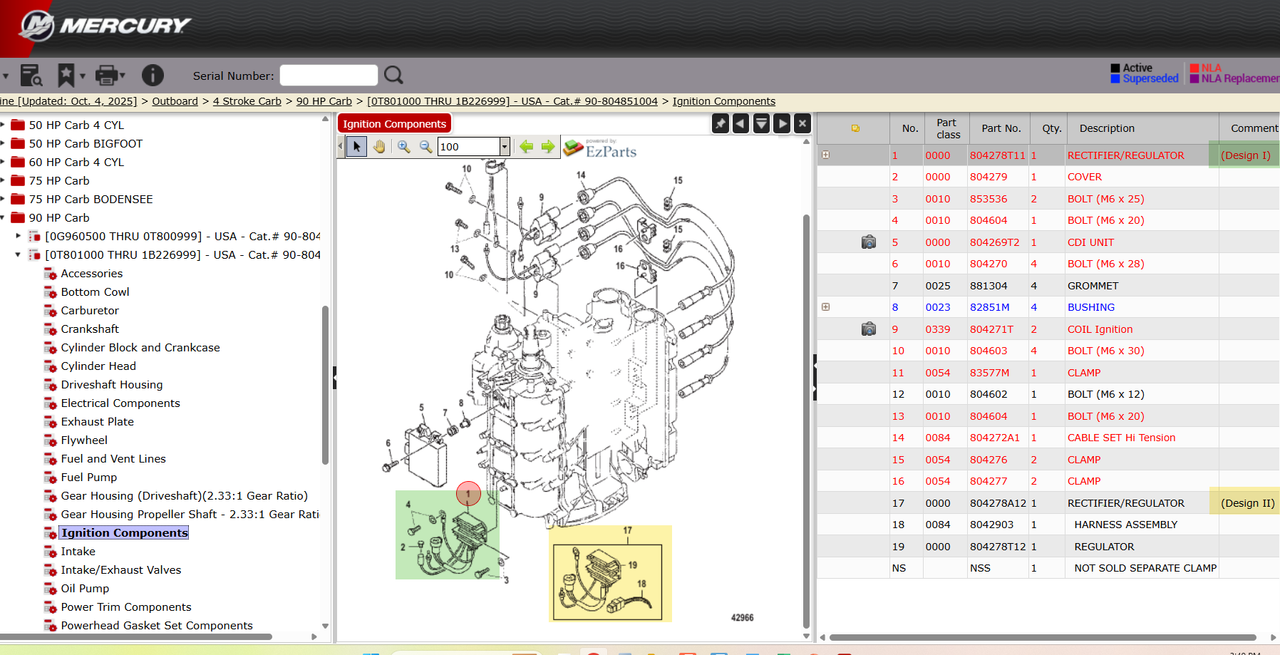1280x655 pixels.
Task: Click the serial number search magnifier
Action: [x=393, y=75]
